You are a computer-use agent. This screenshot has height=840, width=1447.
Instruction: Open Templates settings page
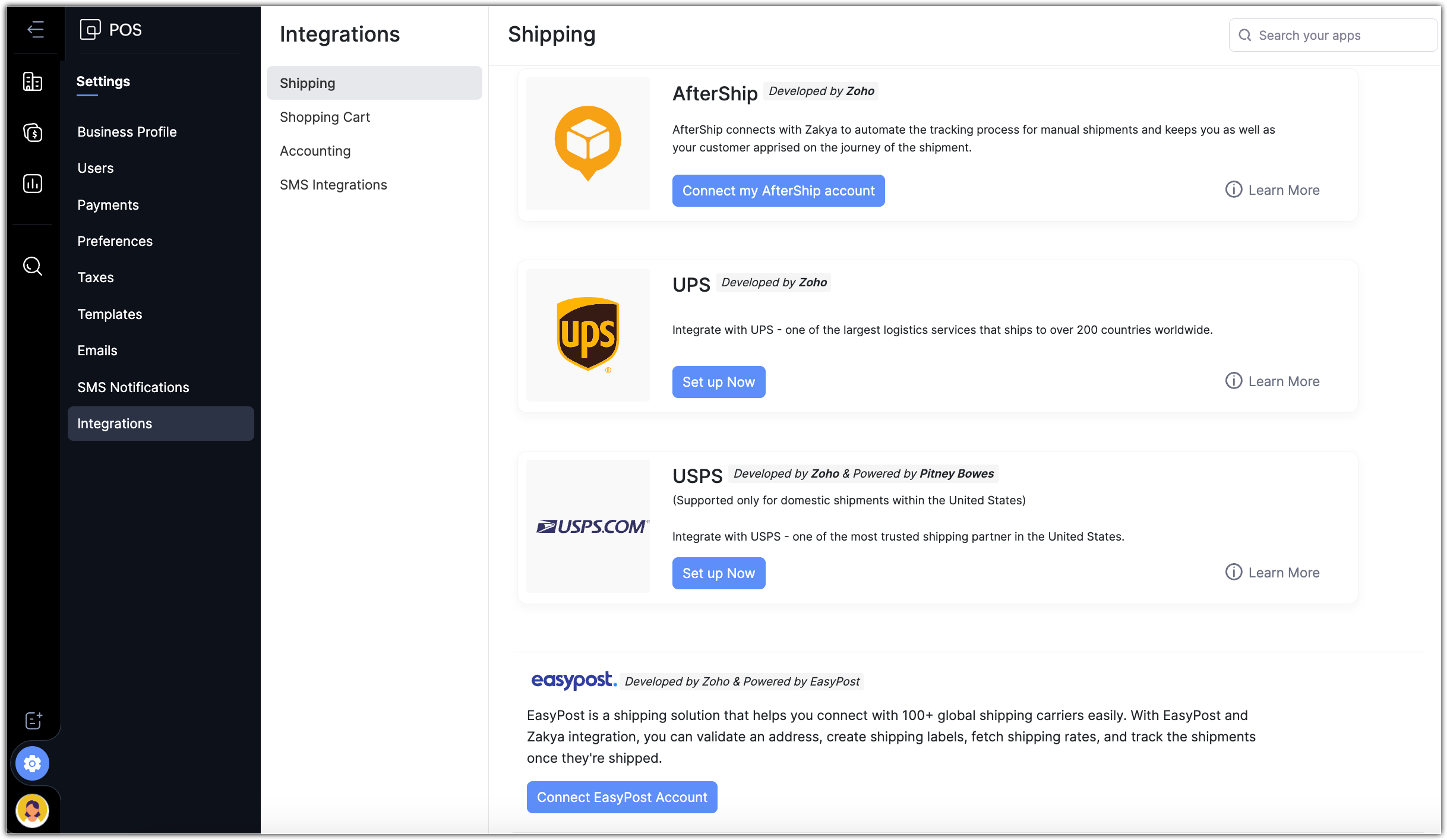[x=110, y=314]
